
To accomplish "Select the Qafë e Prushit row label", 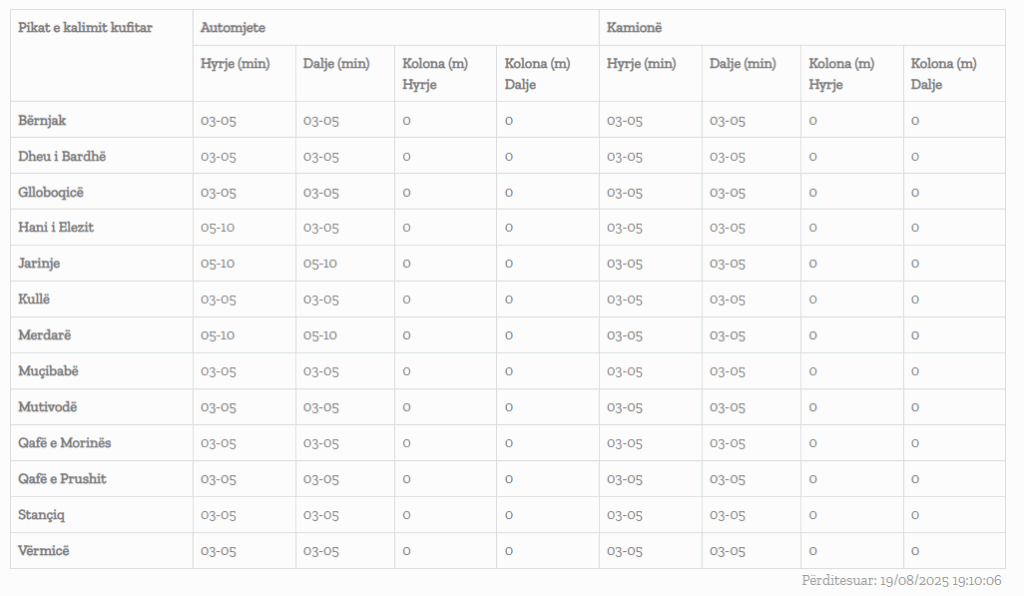I will 62,479.
